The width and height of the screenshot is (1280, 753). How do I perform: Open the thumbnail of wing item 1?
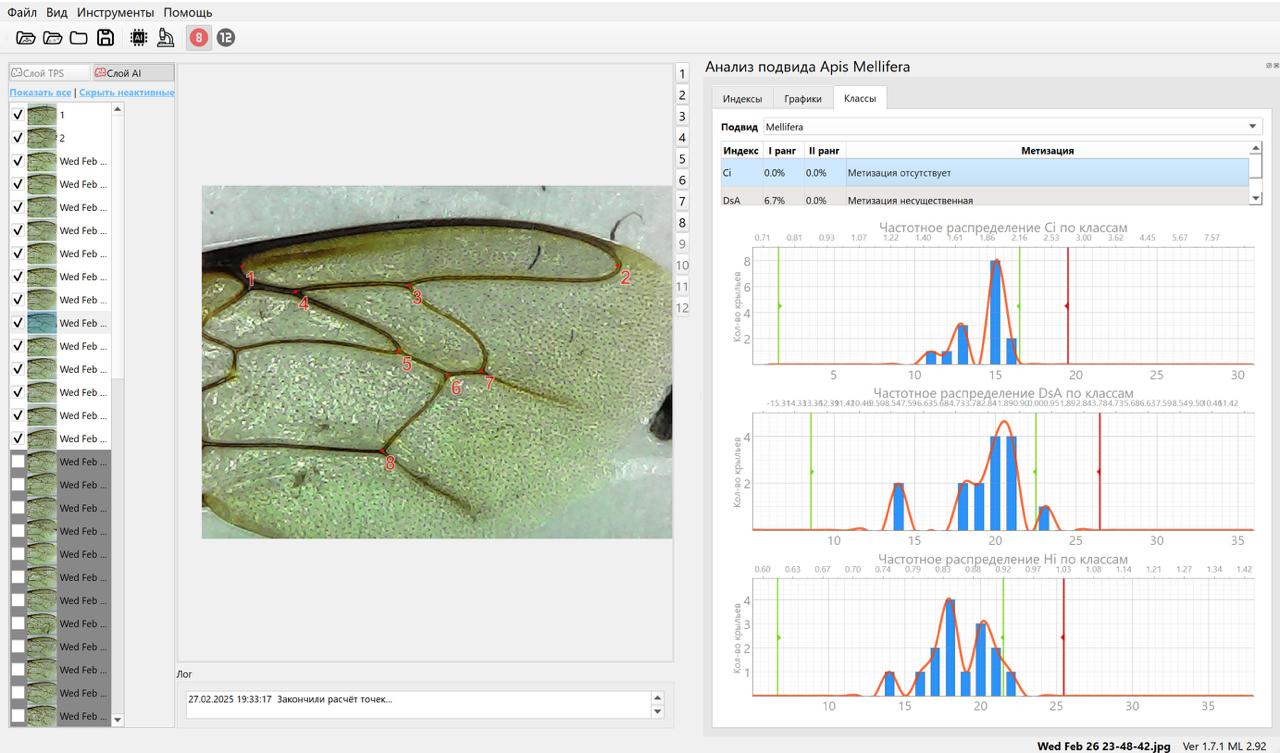(x=42, y=115)
